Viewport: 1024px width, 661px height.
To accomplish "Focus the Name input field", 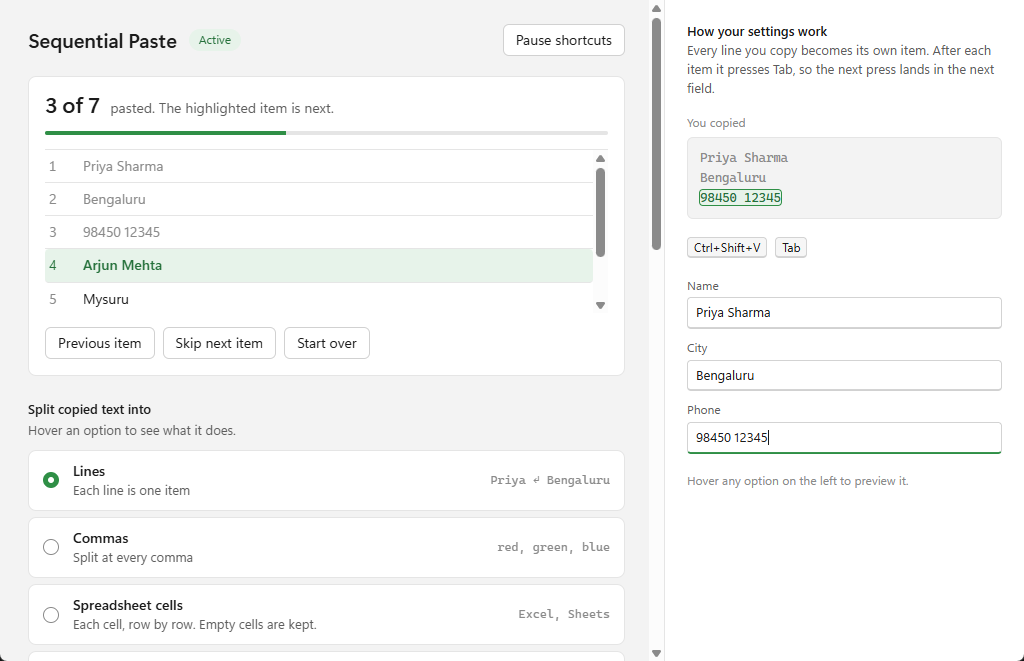I will click(x=844, y=313).
